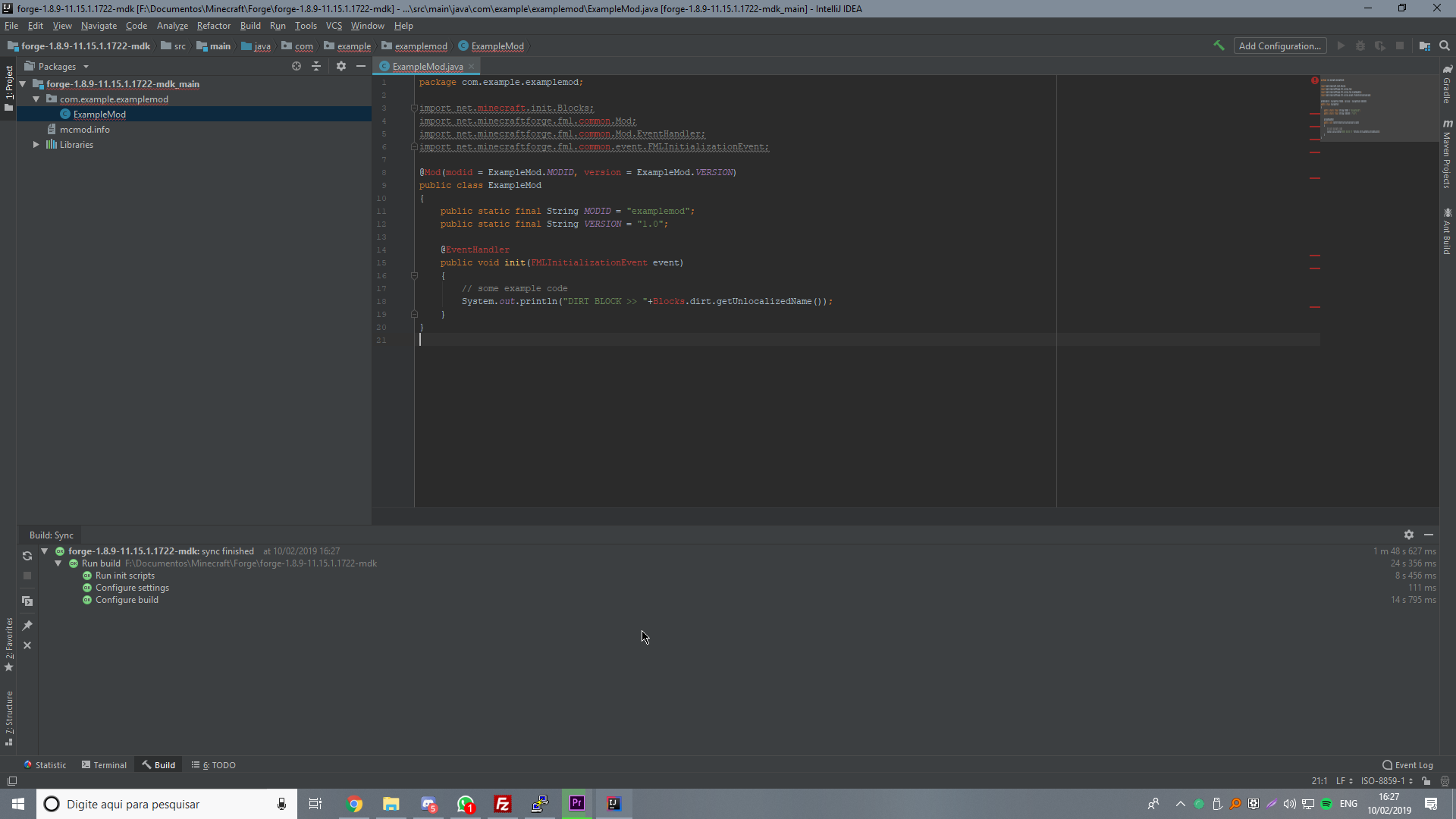Click the pin tab icon in Build panel
Viewport: 1456px width, 819px height.
coord(27,626)
